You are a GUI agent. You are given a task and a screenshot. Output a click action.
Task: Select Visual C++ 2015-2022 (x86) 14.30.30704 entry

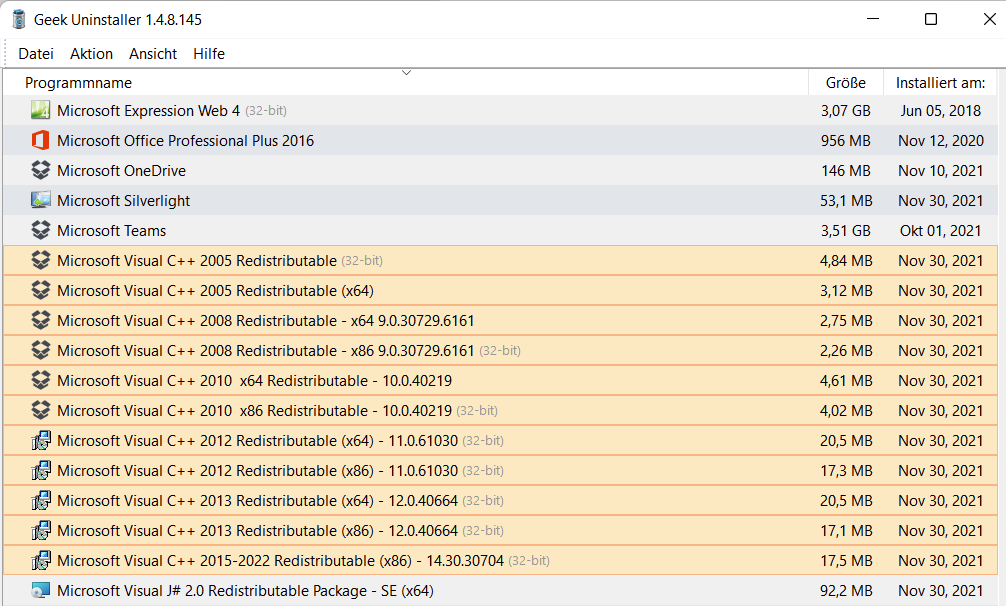(500, 560)
